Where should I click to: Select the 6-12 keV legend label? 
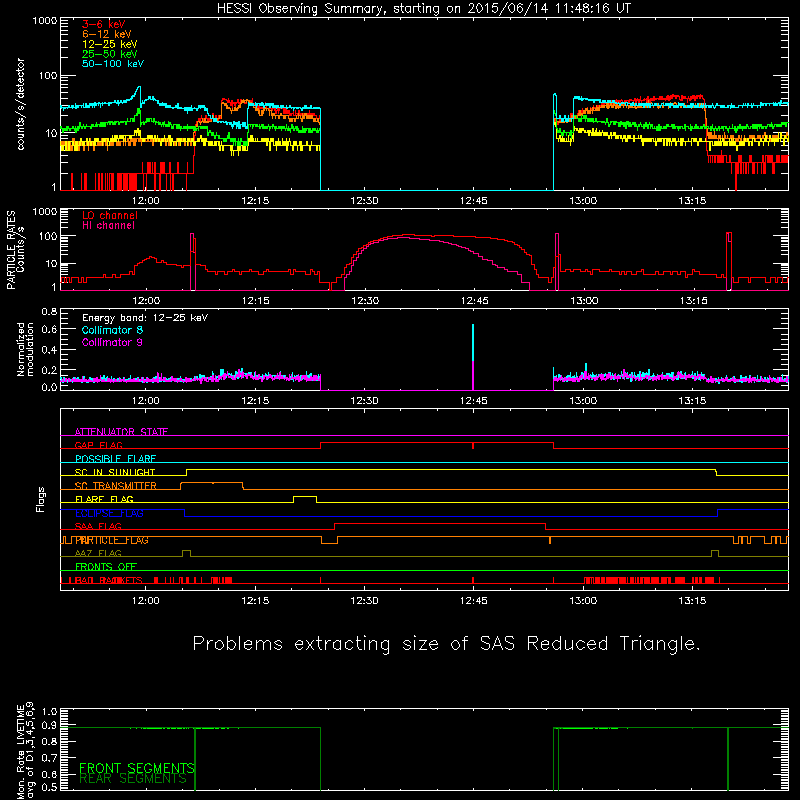107,34
